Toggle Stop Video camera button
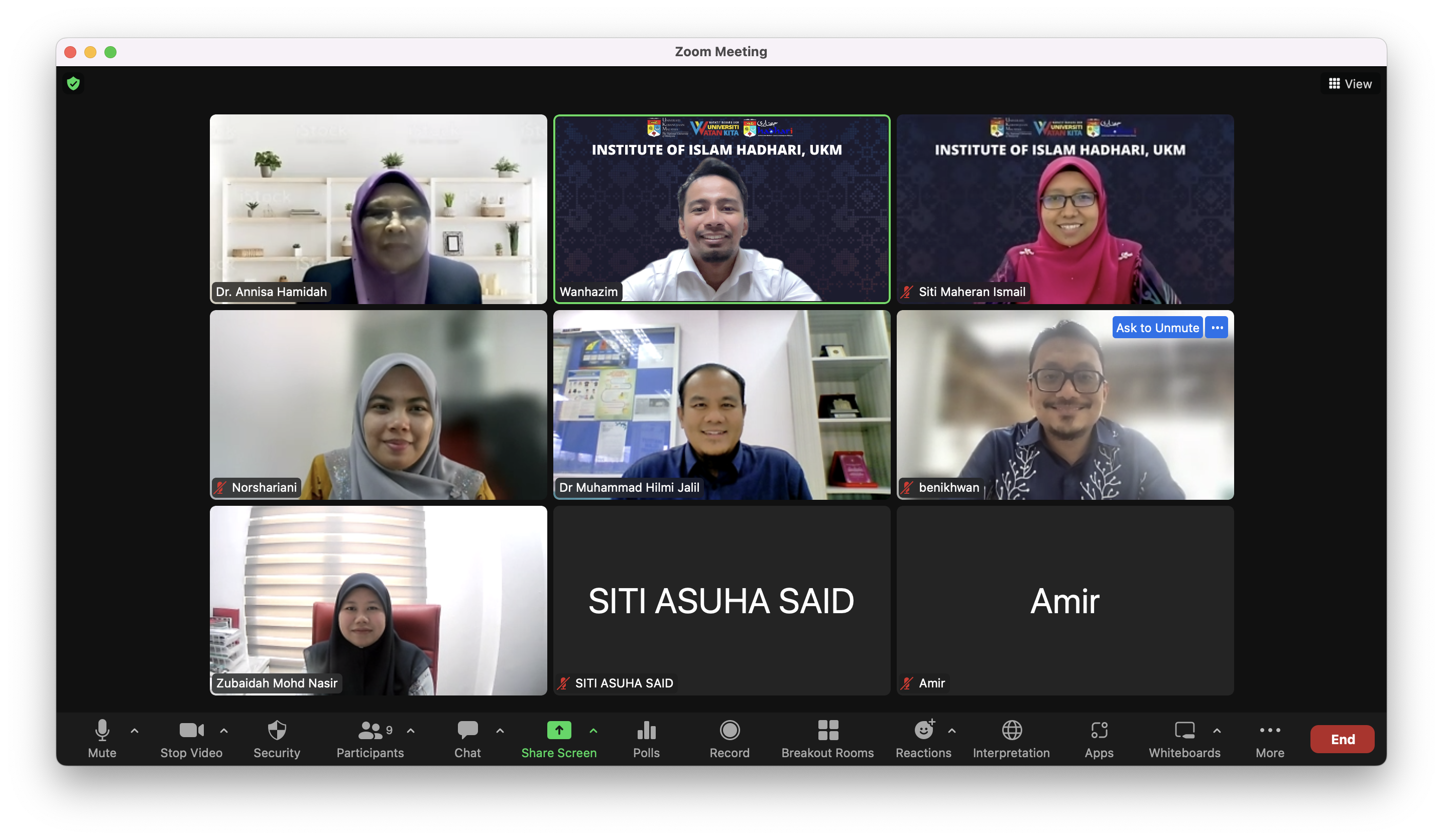The image size is (1443, 840). point(191,731)
